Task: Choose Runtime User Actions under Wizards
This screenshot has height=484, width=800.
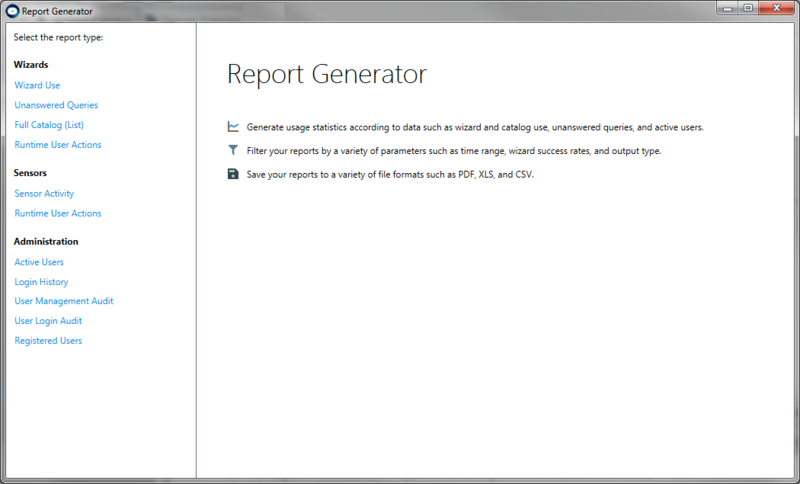Action: pyautogui.click(x=58, y=145)
